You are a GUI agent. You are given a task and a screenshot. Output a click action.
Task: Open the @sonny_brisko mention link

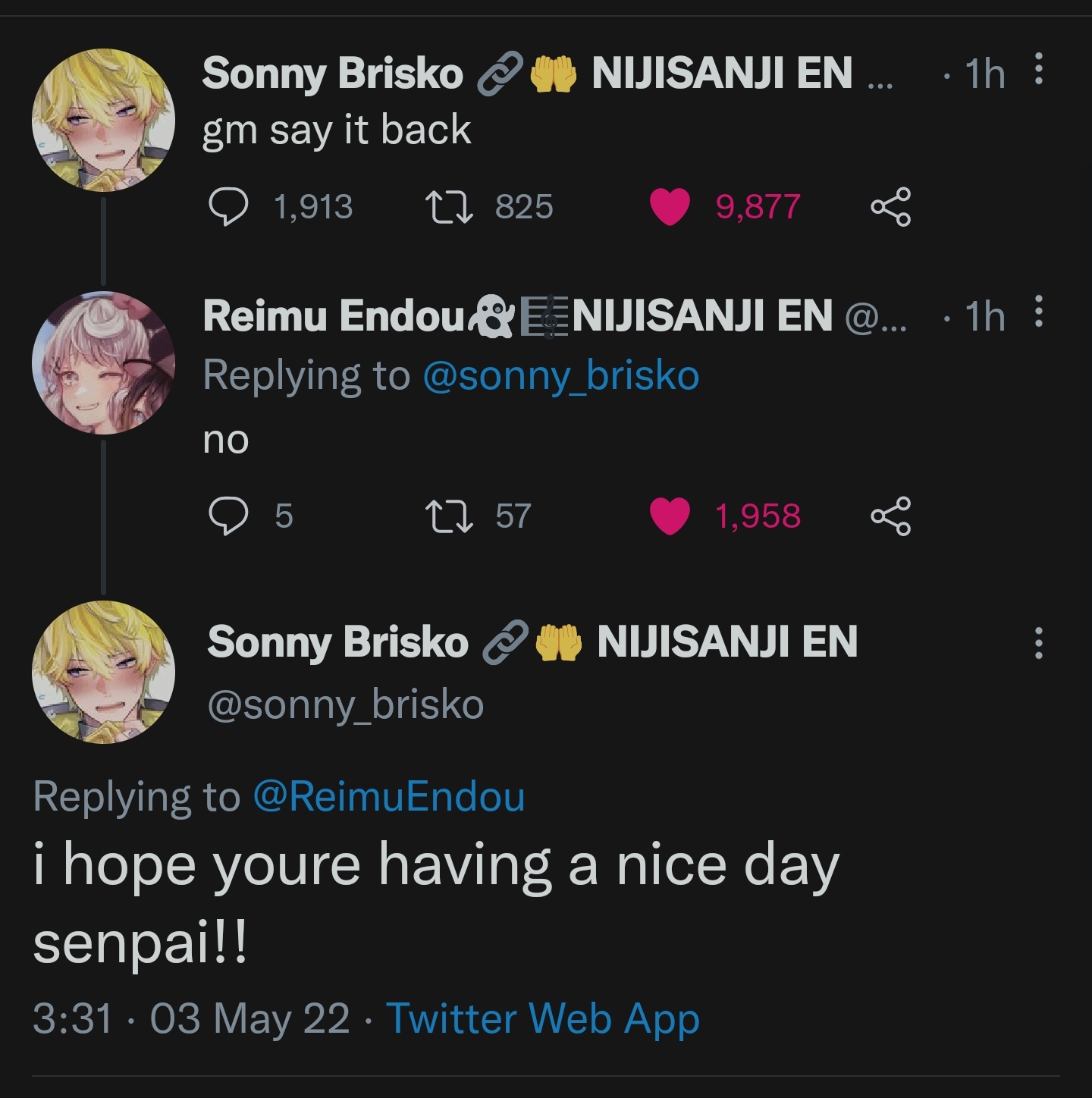pos(560,375)
